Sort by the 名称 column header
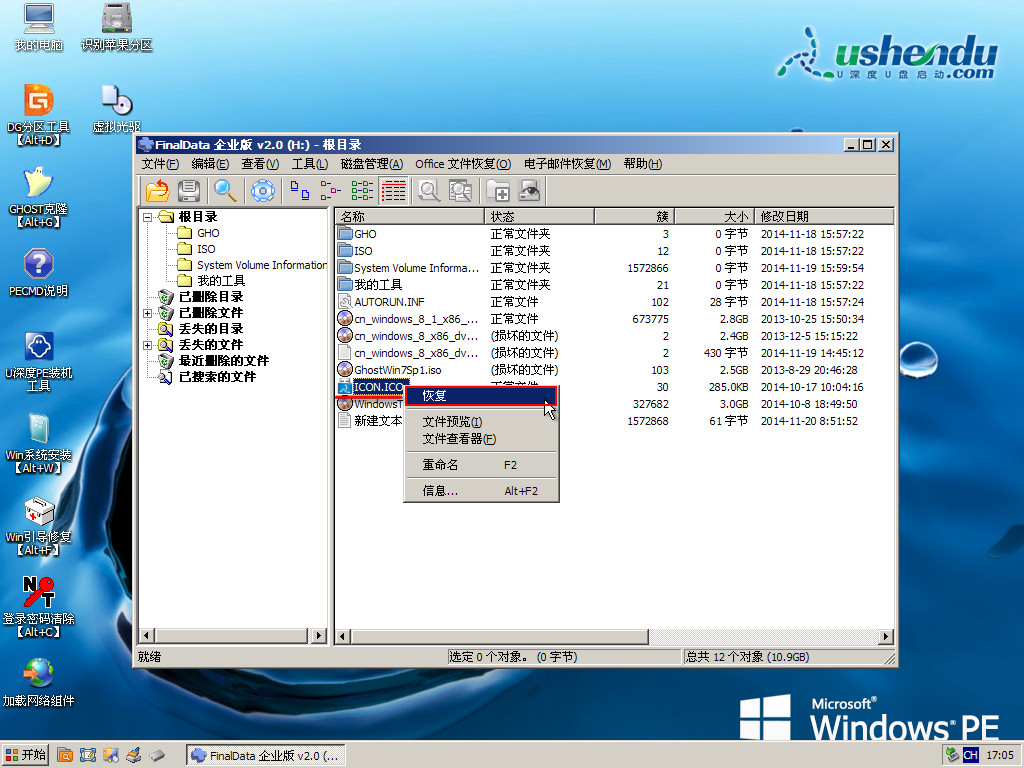The image size is (1024, 768). pos(410,216)
